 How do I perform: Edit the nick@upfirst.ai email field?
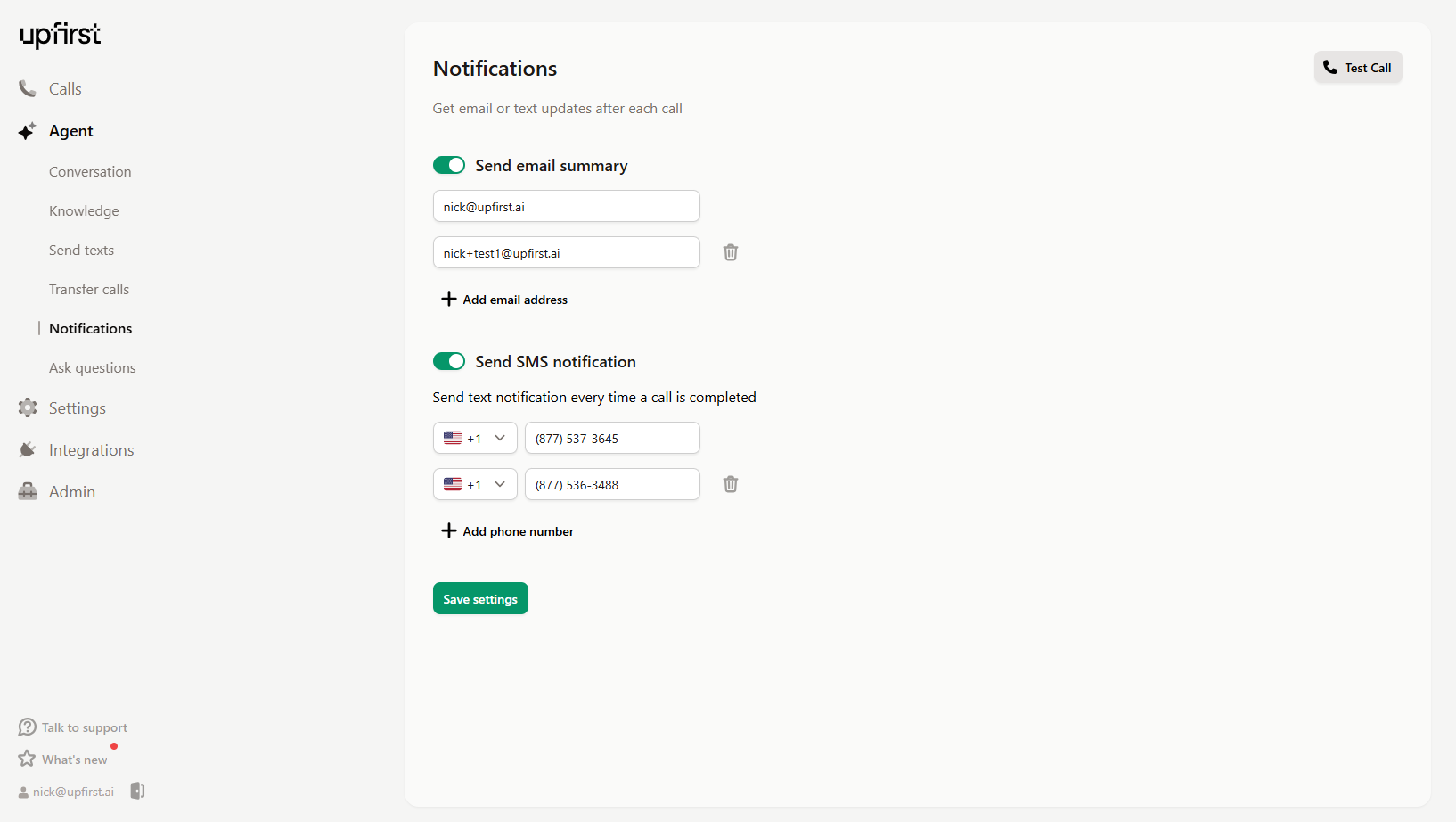(x=566, y=206)
